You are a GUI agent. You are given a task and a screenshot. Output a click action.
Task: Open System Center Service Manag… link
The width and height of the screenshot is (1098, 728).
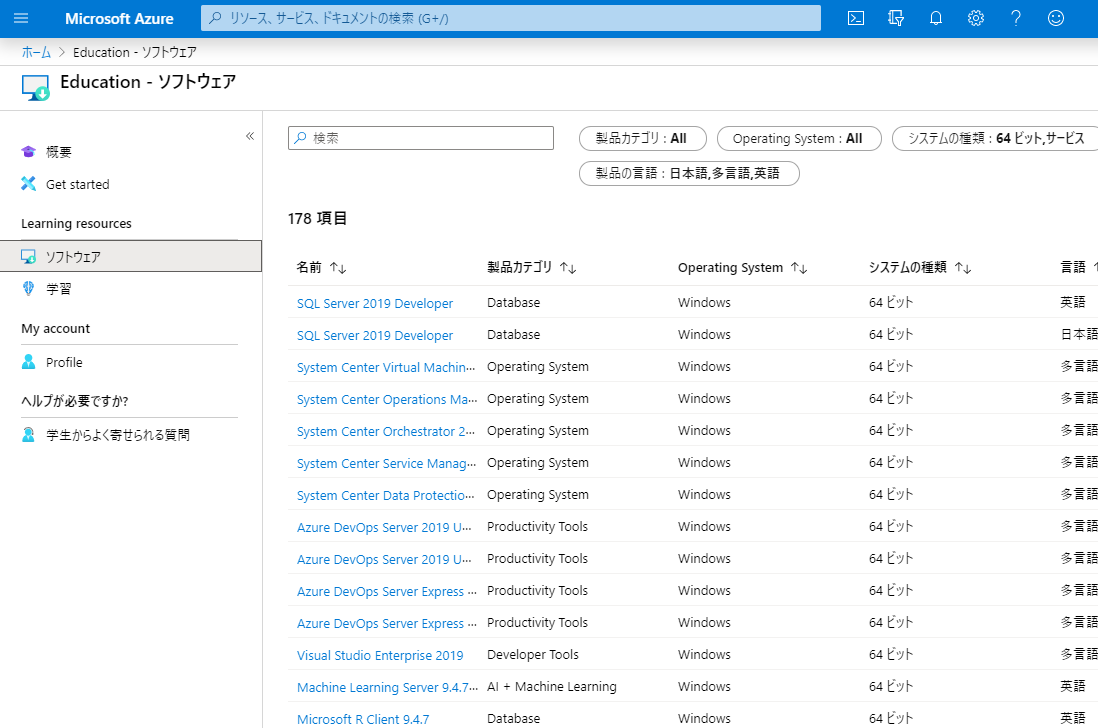pos(387,463)
